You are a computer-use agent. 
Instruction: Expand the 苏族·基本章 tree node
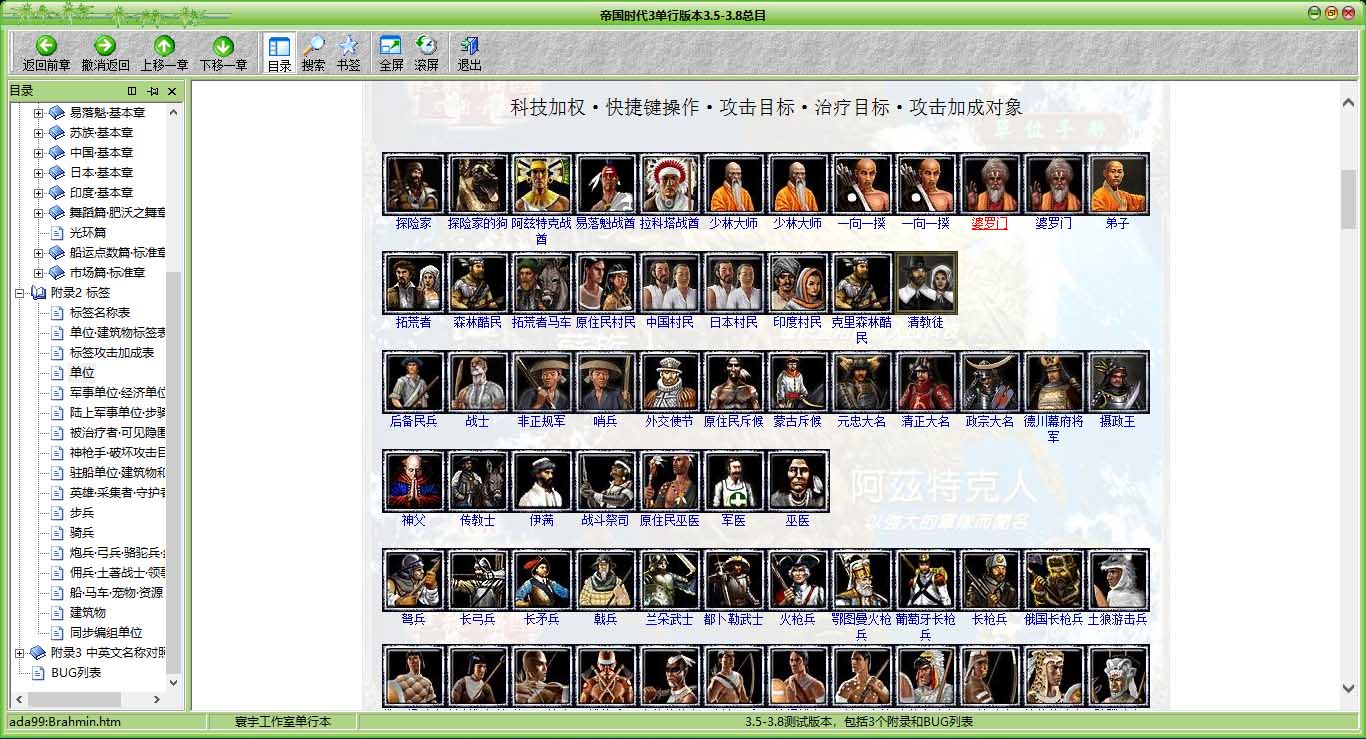[38, 132]
